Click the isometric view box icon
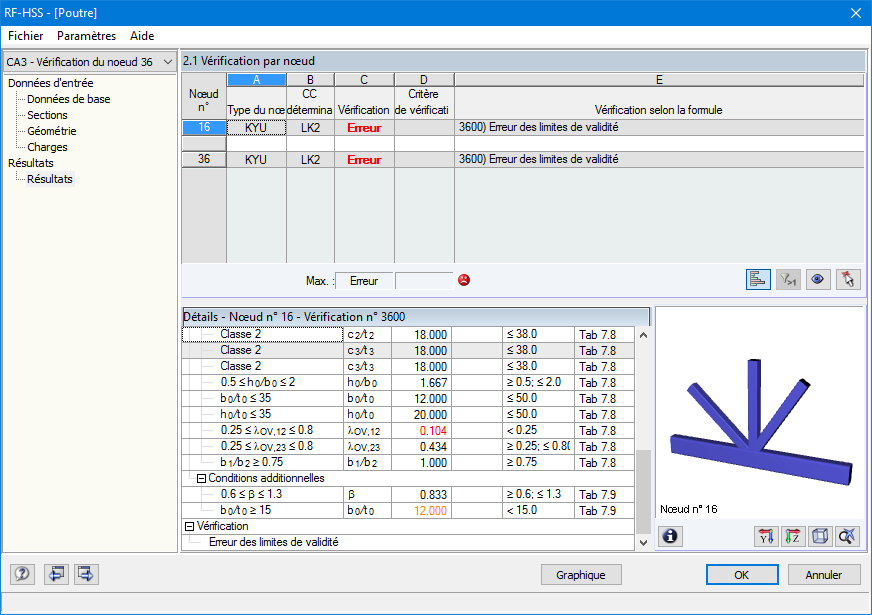Image resolution: width=872 pixels, height=615 pixels. tap(820, 536)
